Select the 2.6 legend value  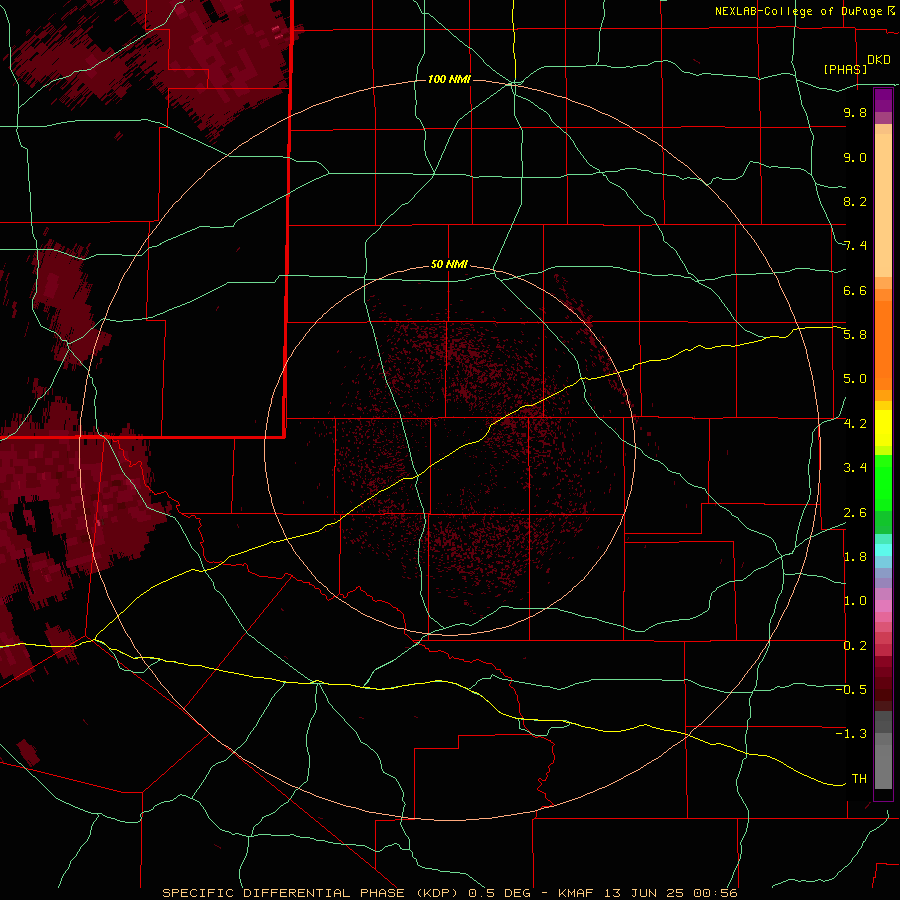click(x=855, y=513)
